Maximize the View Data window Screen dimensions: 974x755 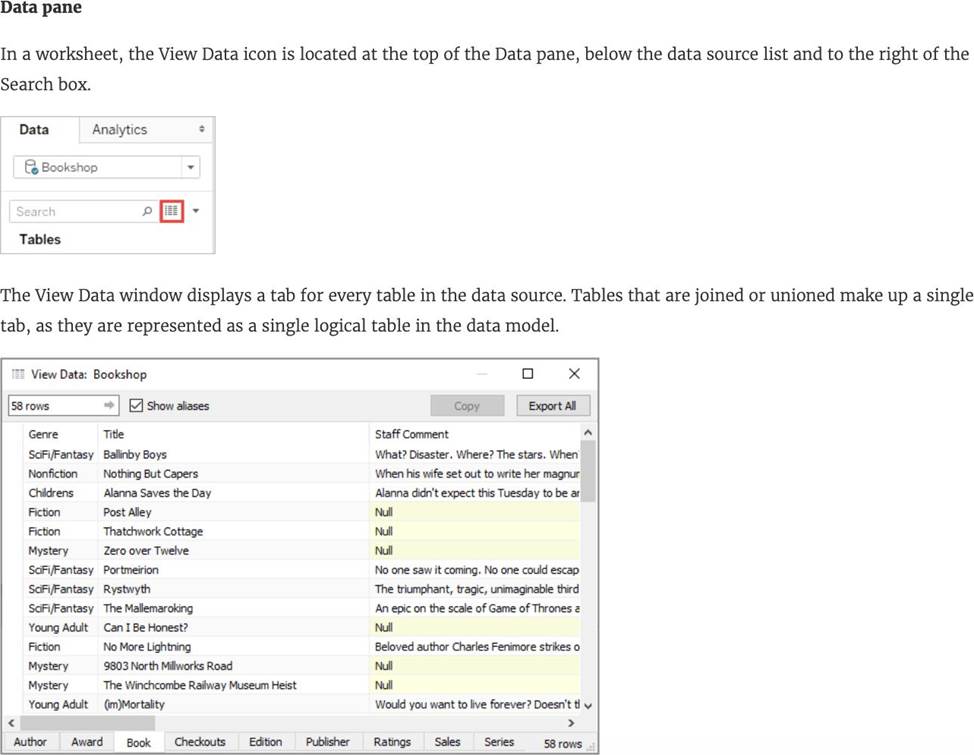[528, 374]
